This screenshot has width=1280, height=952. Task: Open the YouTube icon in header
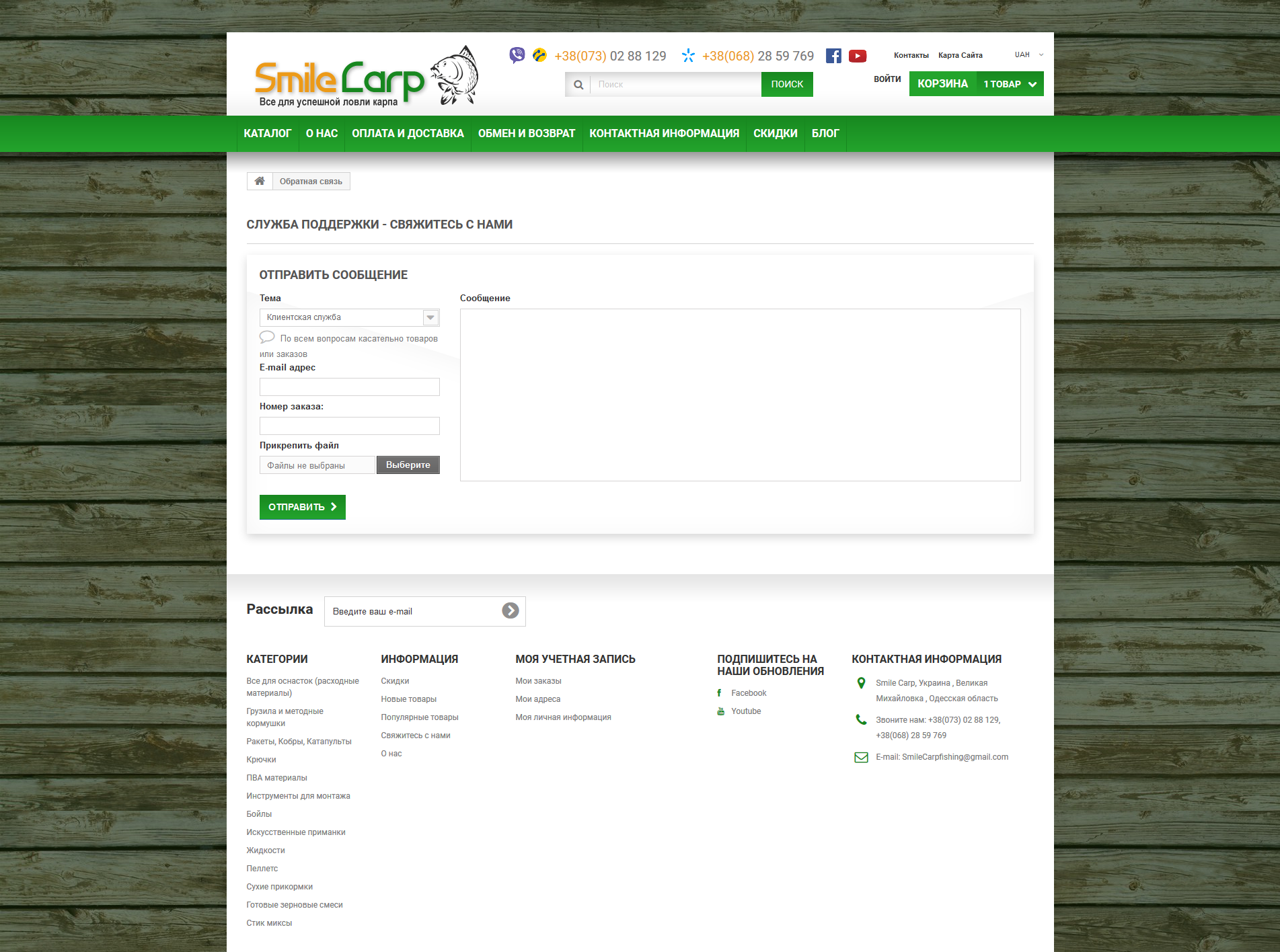pyautogui.click(x=857, y=56)
